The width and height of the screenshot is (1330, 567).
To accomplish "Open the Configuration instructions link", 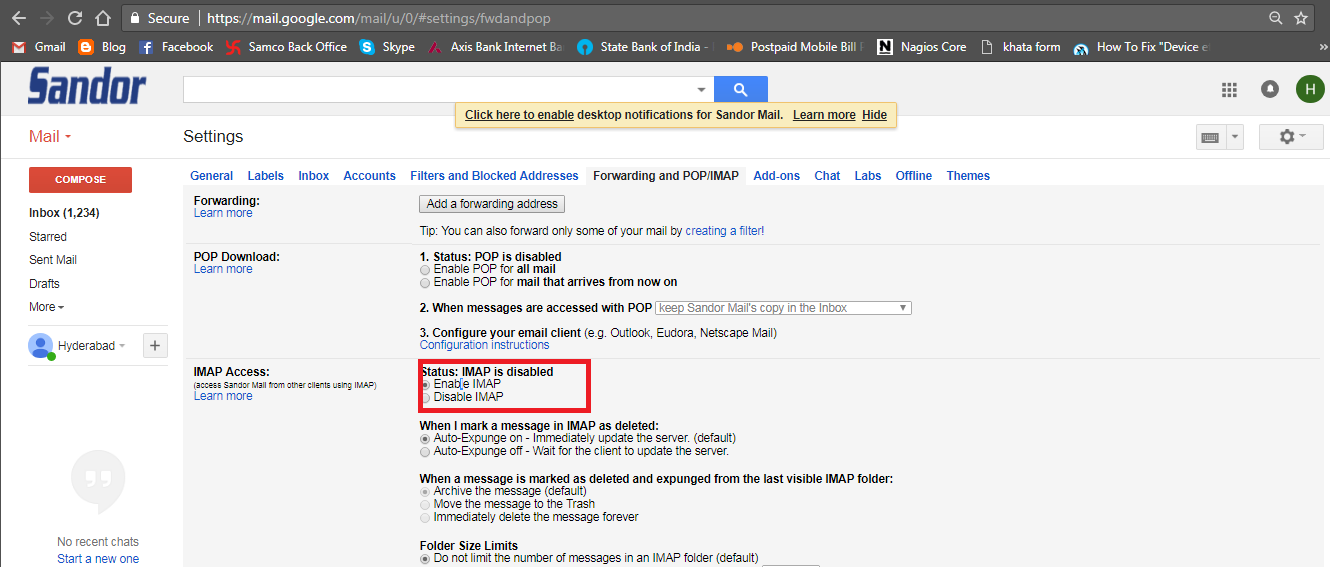I will 484,345.
